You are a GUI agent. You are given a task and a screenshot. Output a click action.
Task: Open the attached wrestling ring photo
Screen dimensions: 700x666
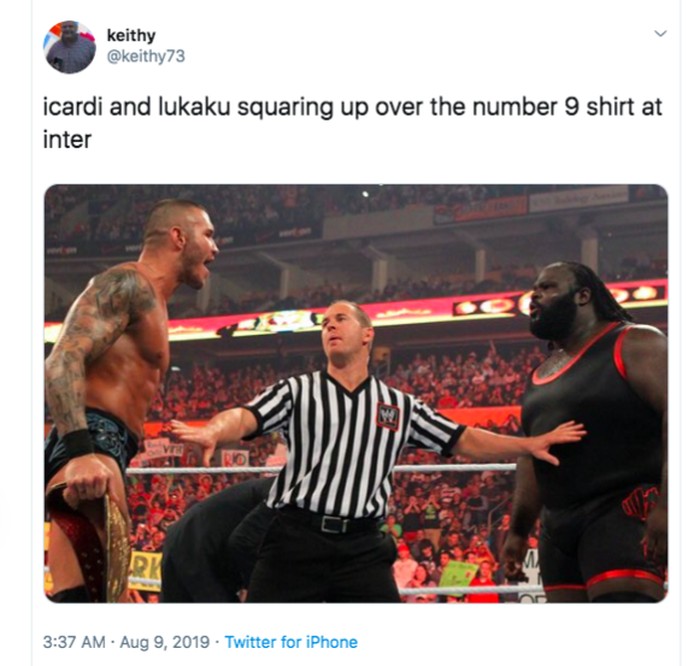click(356, 393)
